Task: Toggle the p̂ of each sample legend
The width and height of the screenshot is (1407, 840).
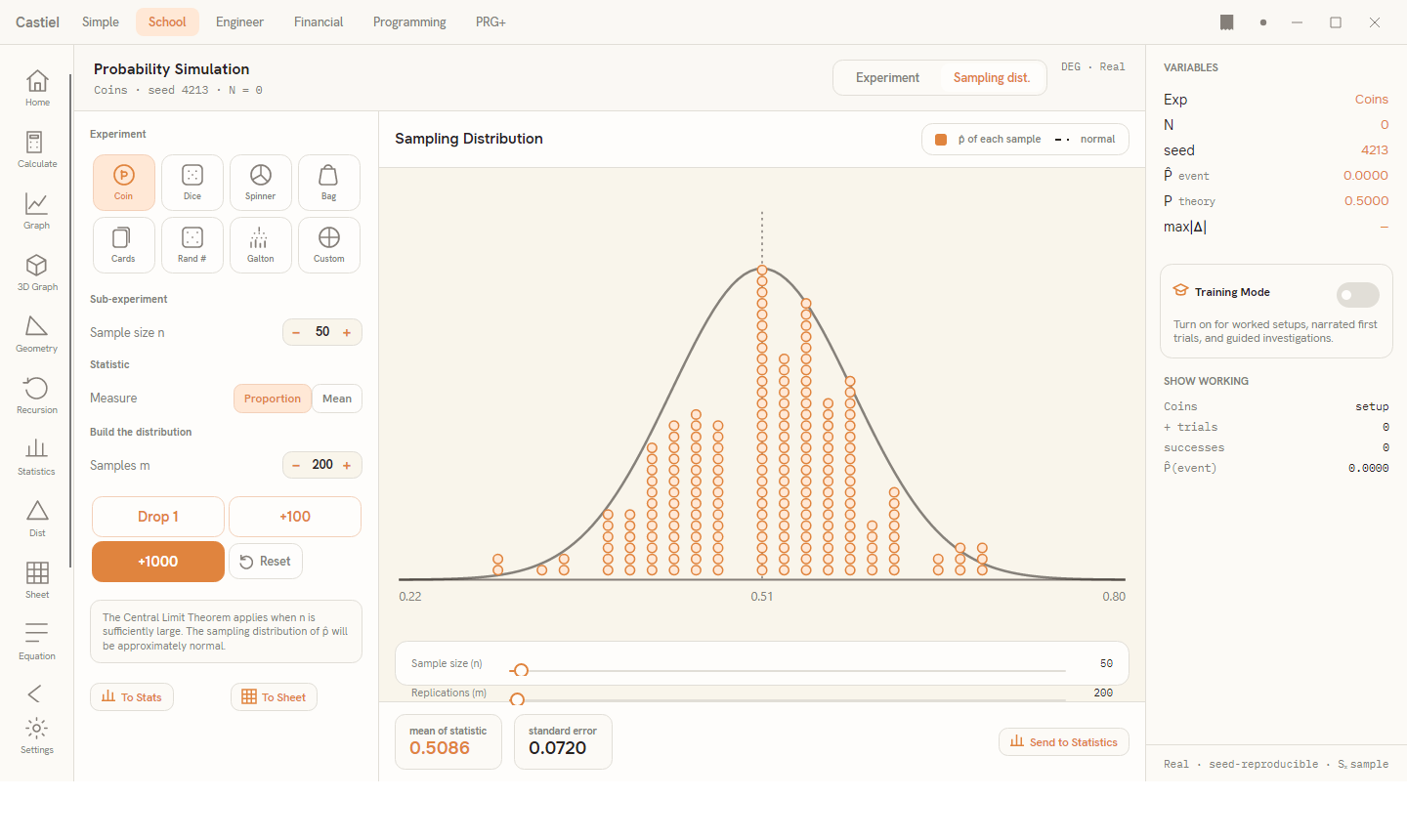Action: tap(988, 140)
